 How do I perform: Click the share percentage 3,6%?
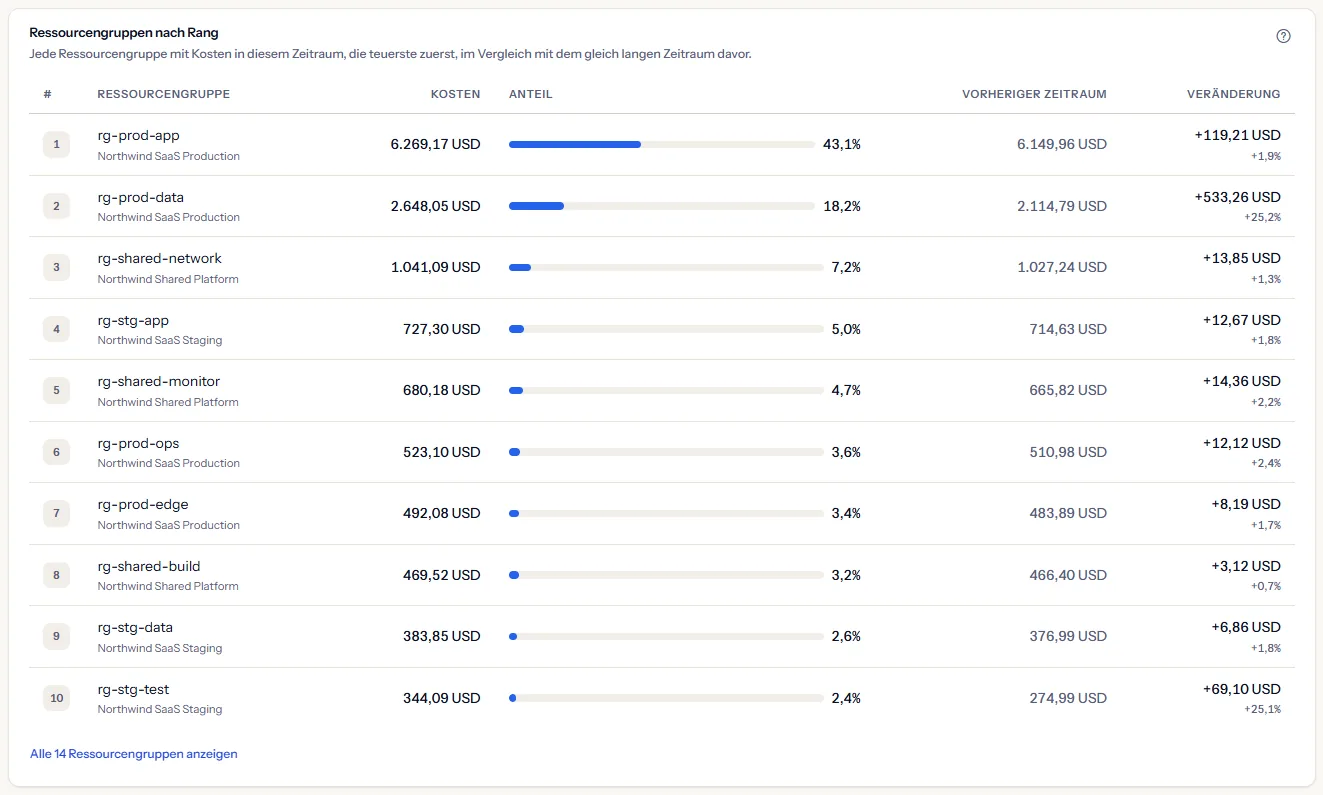point(846,452)
